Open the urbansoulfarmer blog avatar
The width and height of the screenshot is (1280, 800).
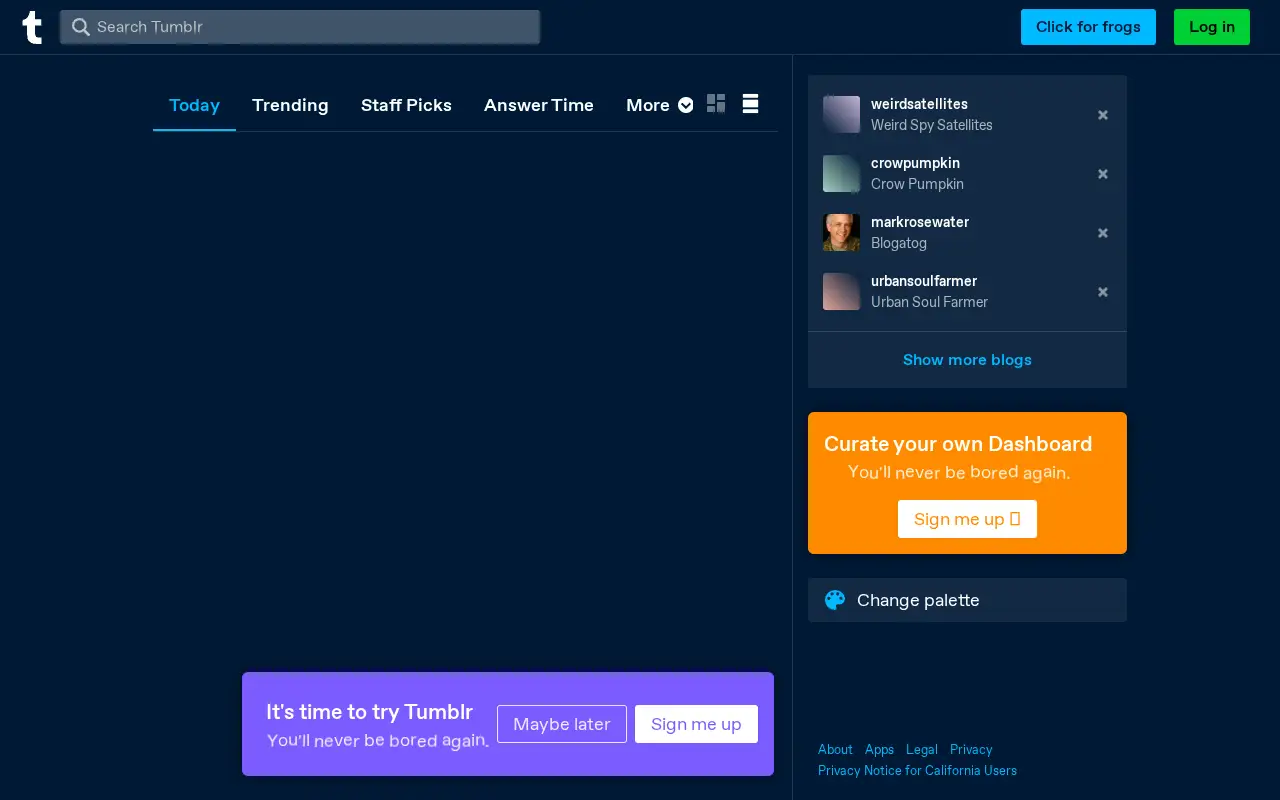(841, 291)
